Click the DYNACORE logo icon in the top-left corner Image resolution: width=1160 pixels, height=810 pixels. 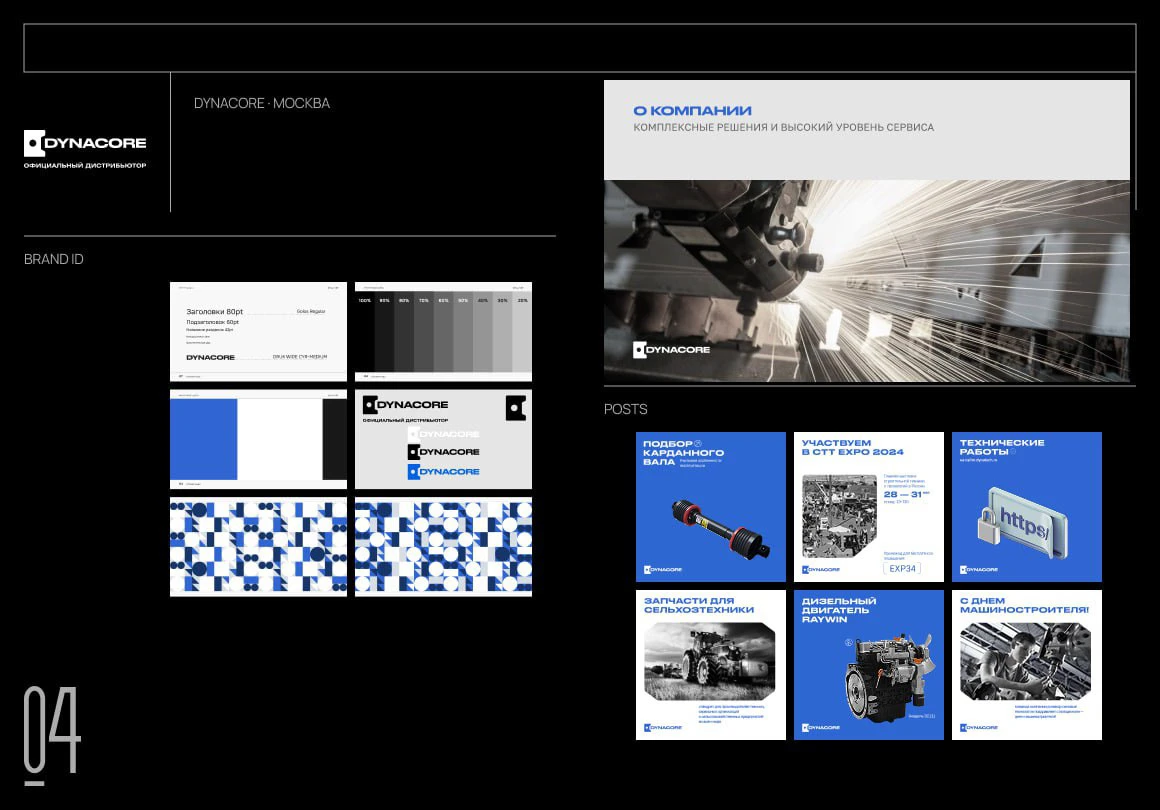pyautogui.click(x=35, y=142)
